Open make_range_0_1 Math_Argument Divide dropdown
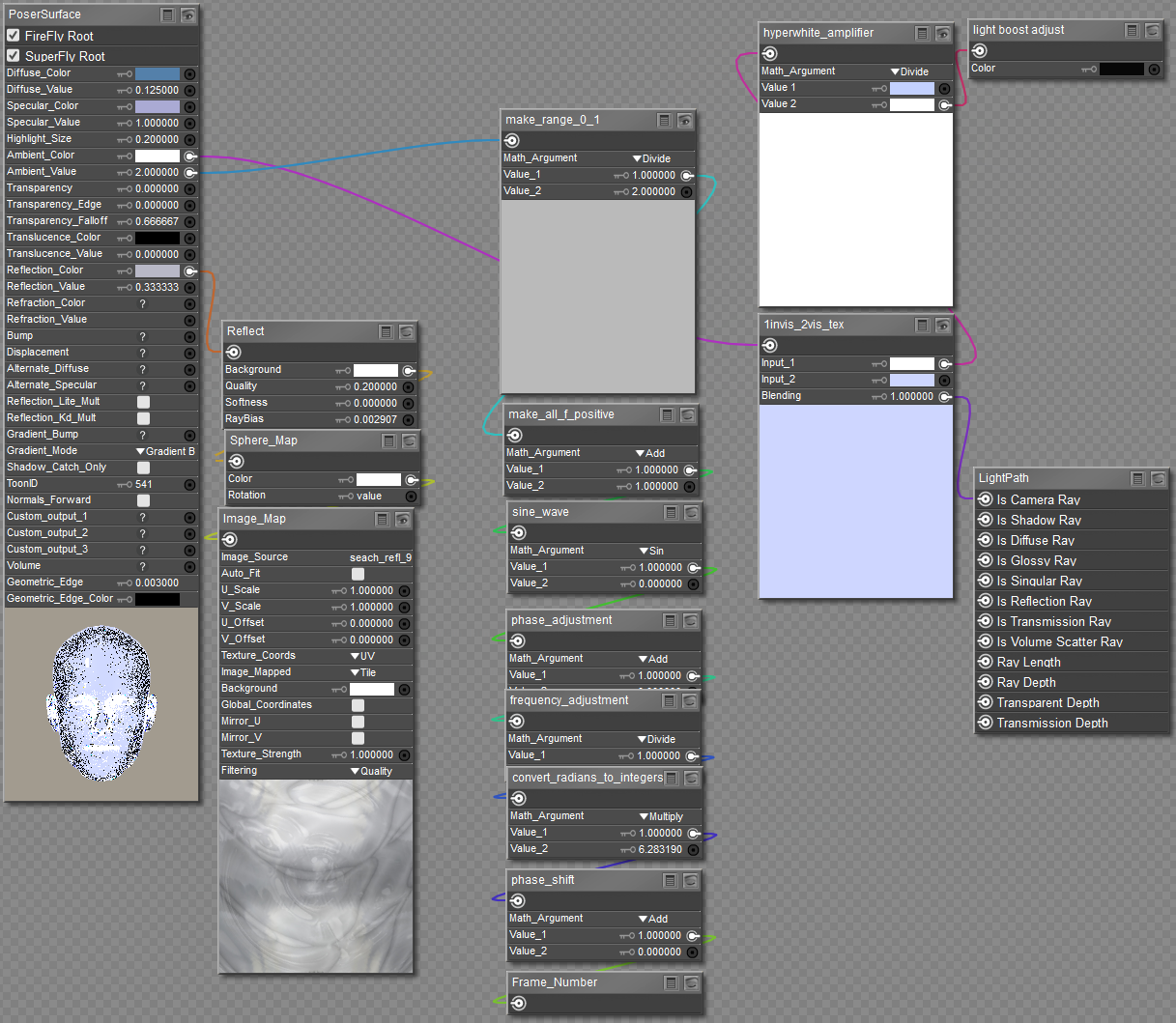The image size is (1176, 1023). [x=651, y=158]
